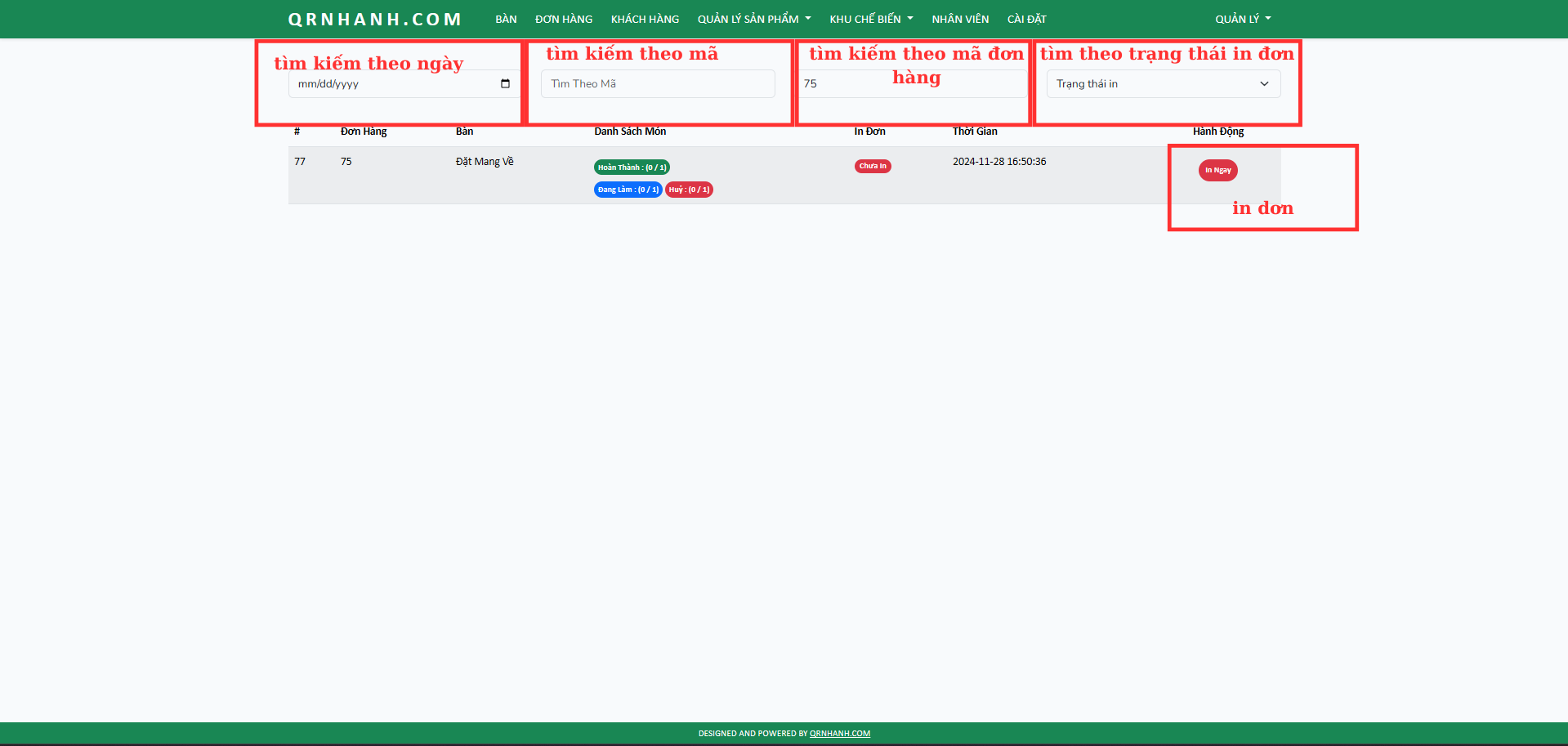
Task: Click the Đặt Mang Về table cell
Action: point(485,162)
